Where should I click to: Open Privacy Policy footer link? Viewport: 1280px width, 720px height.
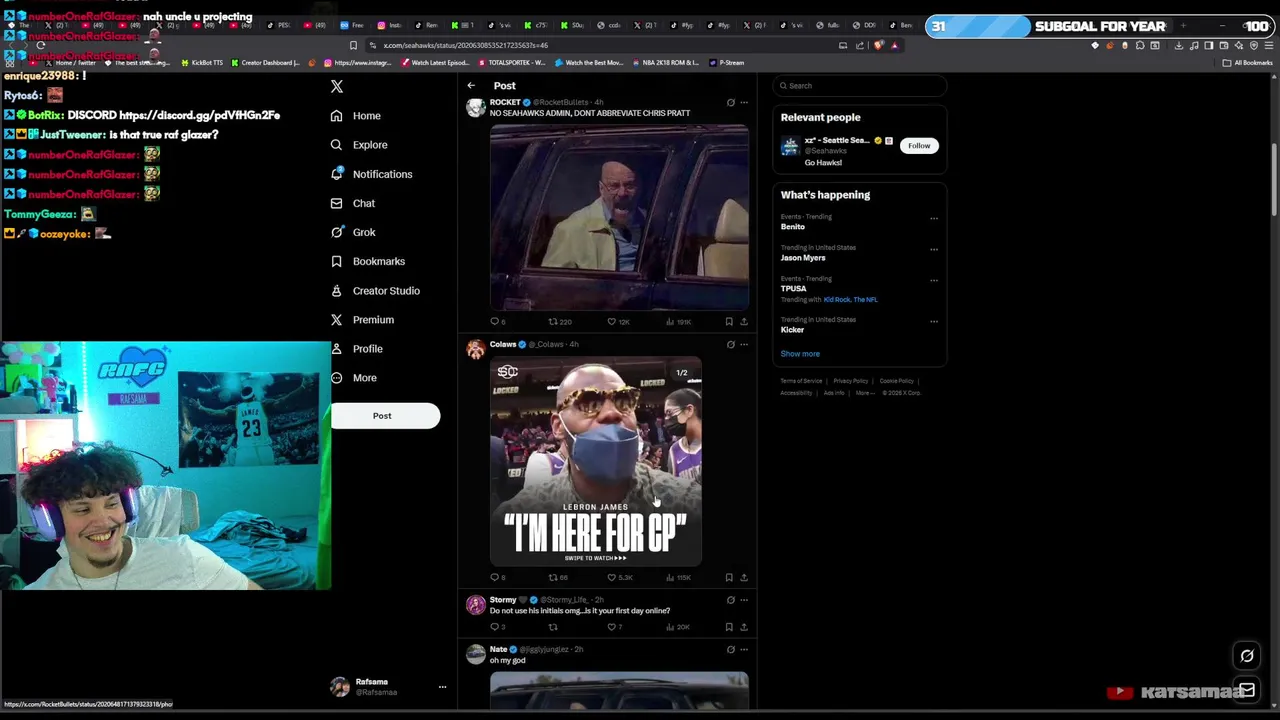(x=851, y=381)
